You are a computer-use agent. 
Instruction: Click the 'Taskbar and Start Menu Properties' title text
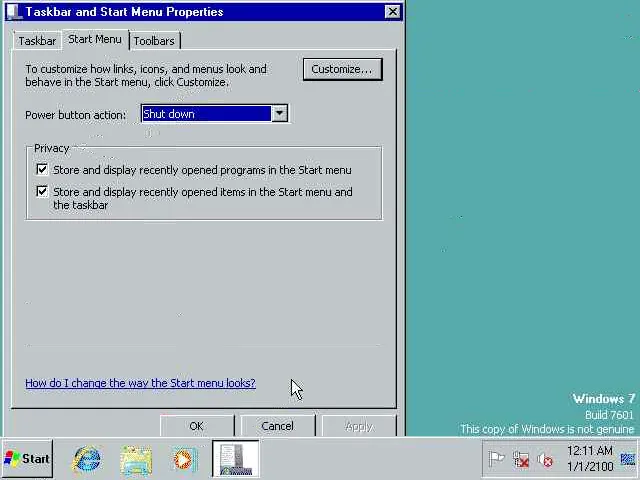[x=124, y=11]
